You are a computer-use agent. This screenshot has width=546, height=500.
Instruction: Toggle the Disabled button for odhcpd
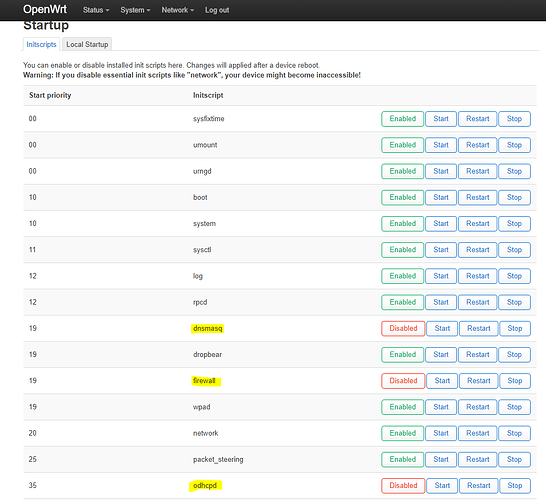403,485
